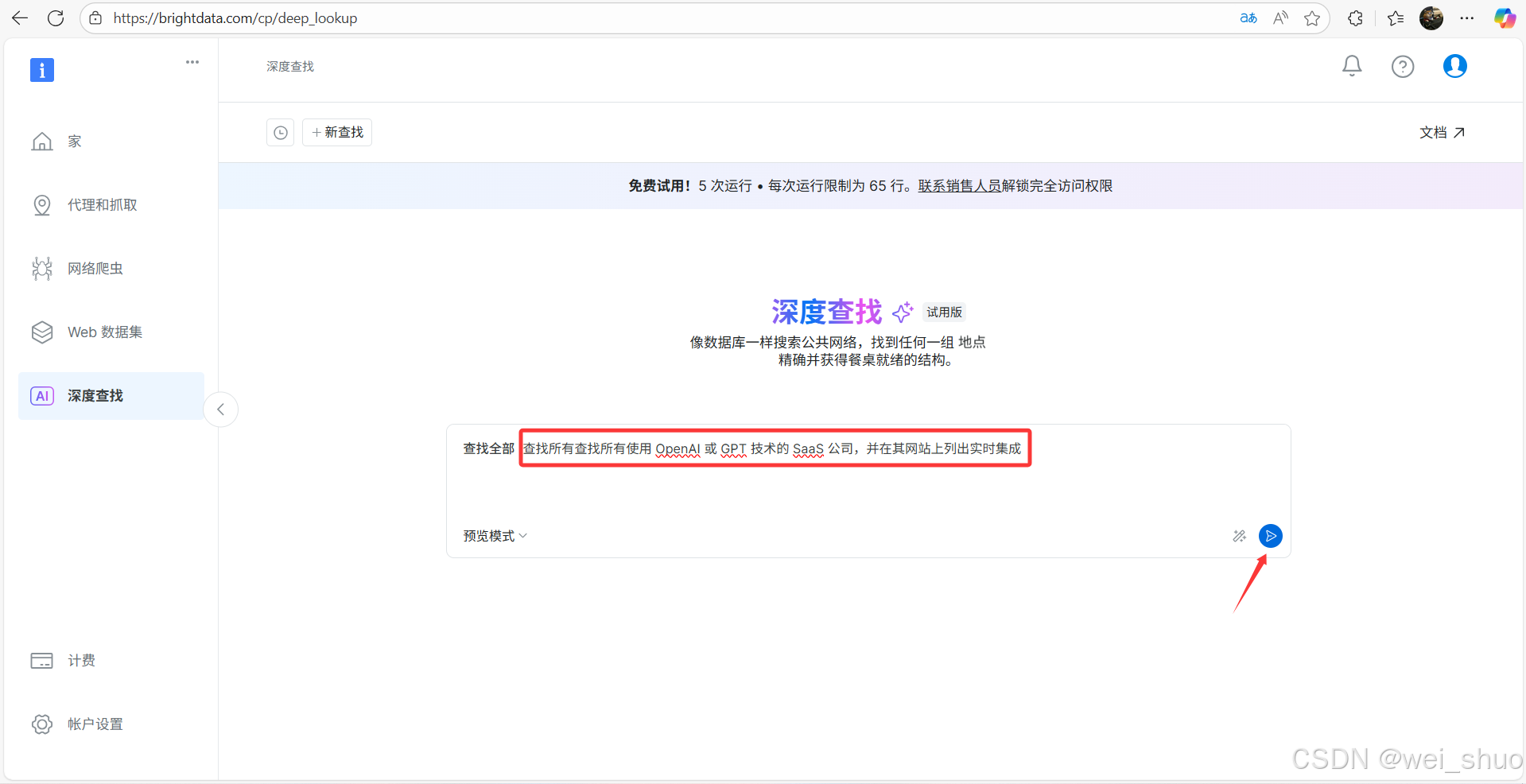Open the browser profile avatar
Image resolution: width=1526 pixels, height=784 pixels.
click(x=1431, y=17)
